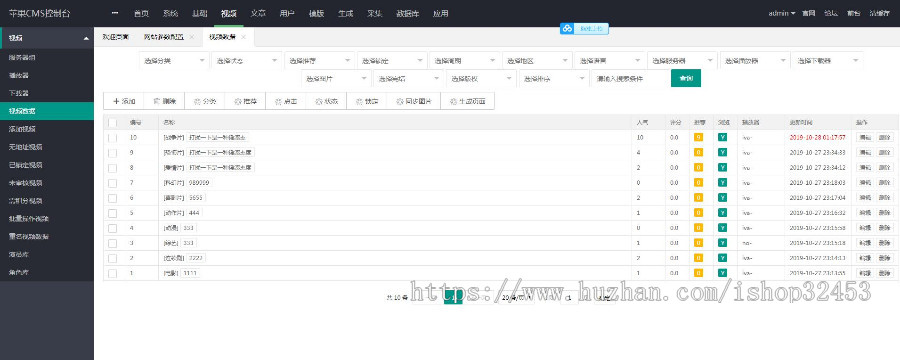This screenshot has height=360, width=900.
Task: Select 添加视频 in the sidebar
Action: (x=46, y=129)
